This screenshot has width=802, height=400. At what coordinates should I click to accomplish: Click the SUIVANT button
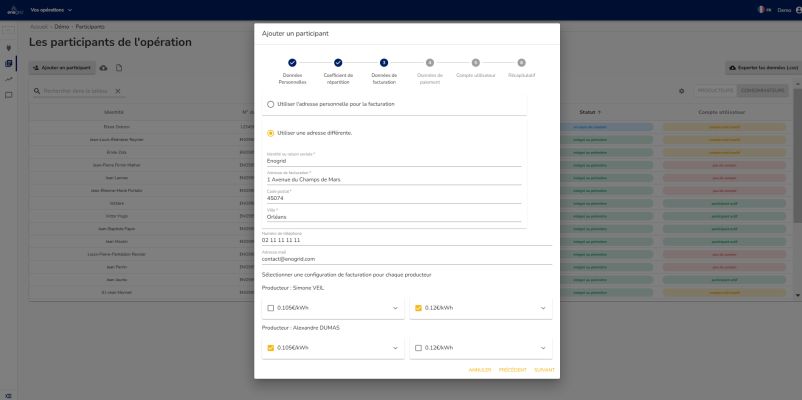[544, 370]
